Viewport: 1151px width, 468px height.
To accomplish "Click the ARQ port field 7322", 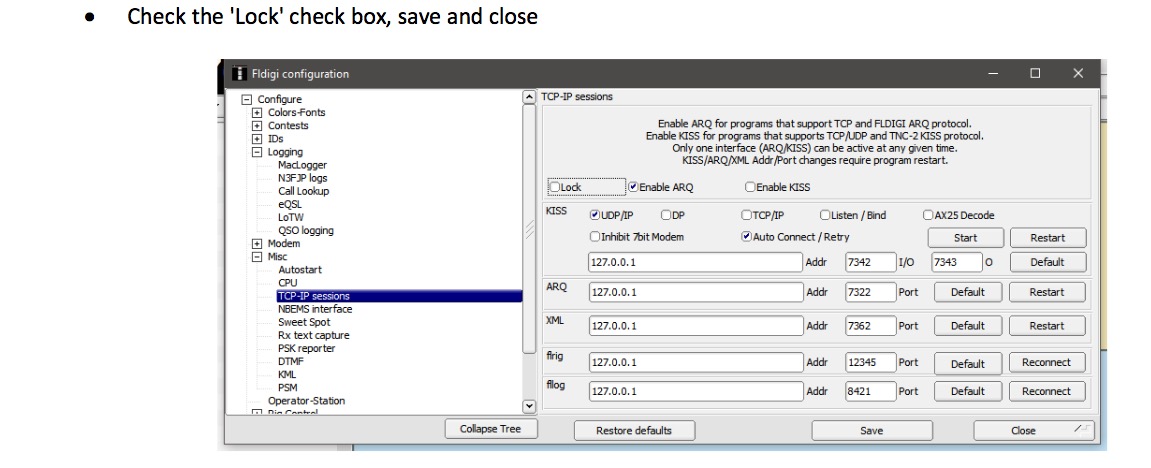I will pyautogui.click(x=870, y=292).
